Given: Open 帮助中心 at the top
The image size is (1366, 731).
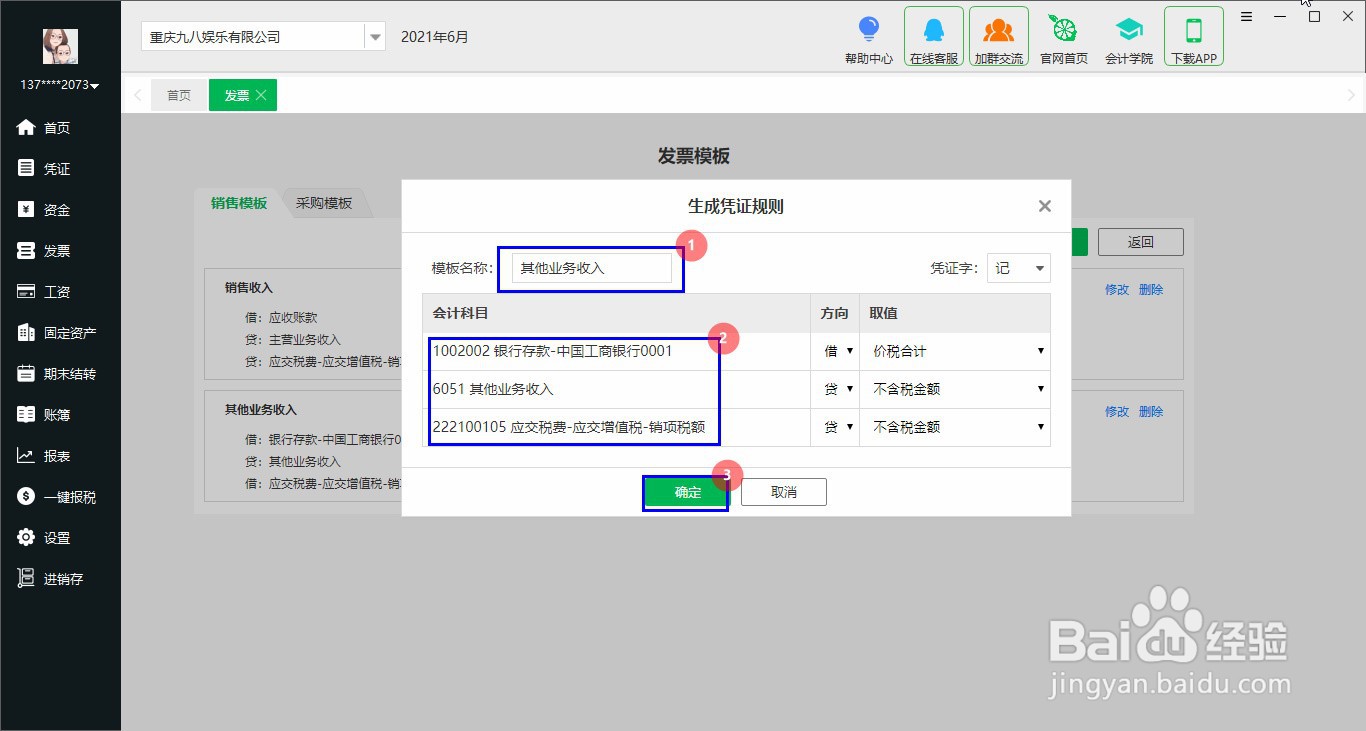Looking at the screenshot, I should pos(867,37).
